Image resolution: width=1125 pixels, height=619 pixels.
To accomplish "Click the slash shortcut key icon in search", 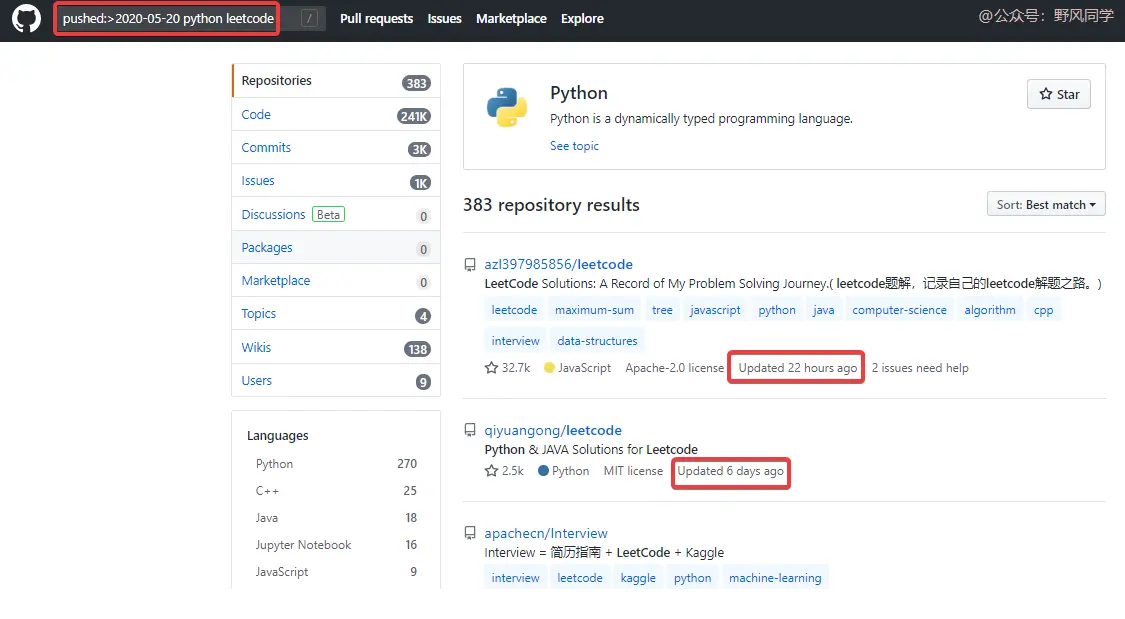I will coord(309,19).
